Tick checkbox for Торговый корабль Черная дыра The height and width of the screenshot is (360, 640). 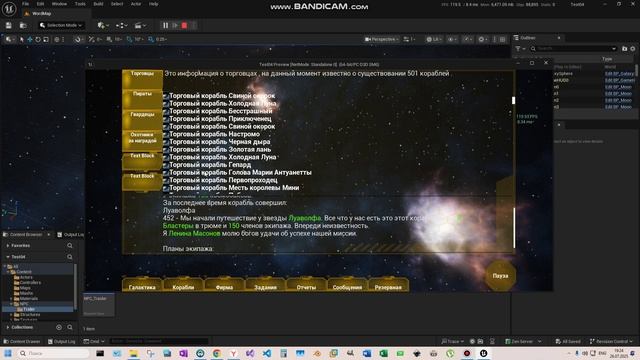tap(166, 142)
